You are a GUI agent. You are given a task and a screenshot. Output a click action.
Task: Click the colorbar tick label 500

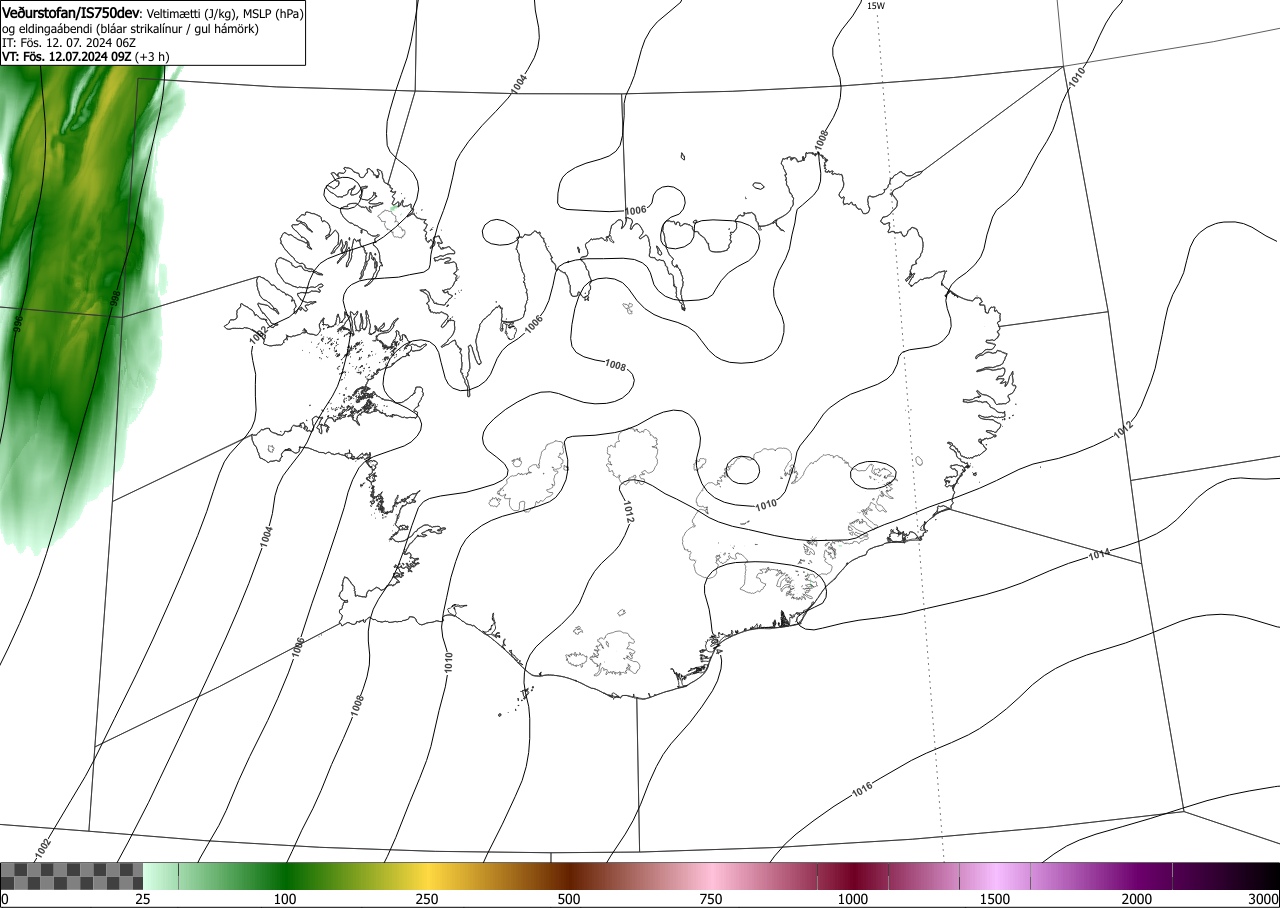point(569,899)
